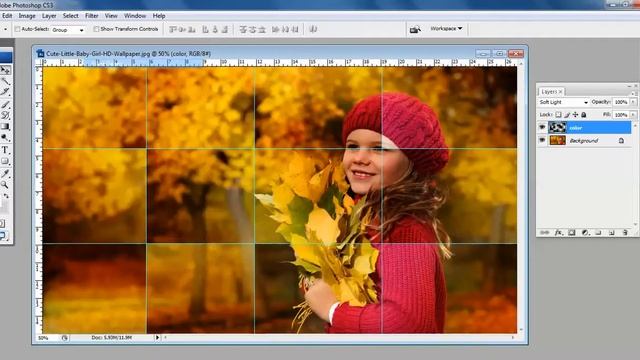Toggle lock transparent pixels

[558, 115]
